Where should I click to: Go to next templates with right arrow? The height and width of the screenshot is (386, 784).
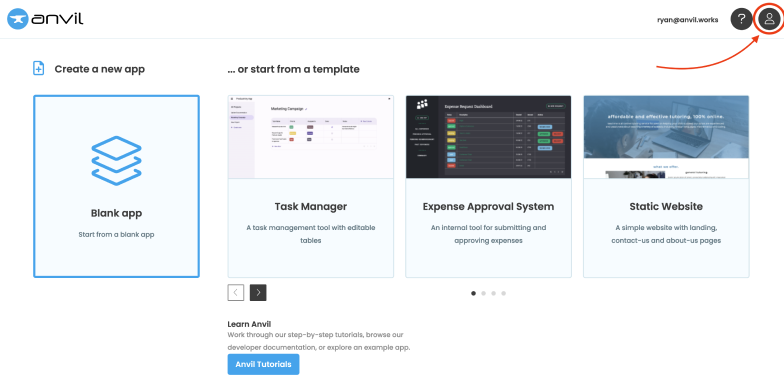coord(258,292)
